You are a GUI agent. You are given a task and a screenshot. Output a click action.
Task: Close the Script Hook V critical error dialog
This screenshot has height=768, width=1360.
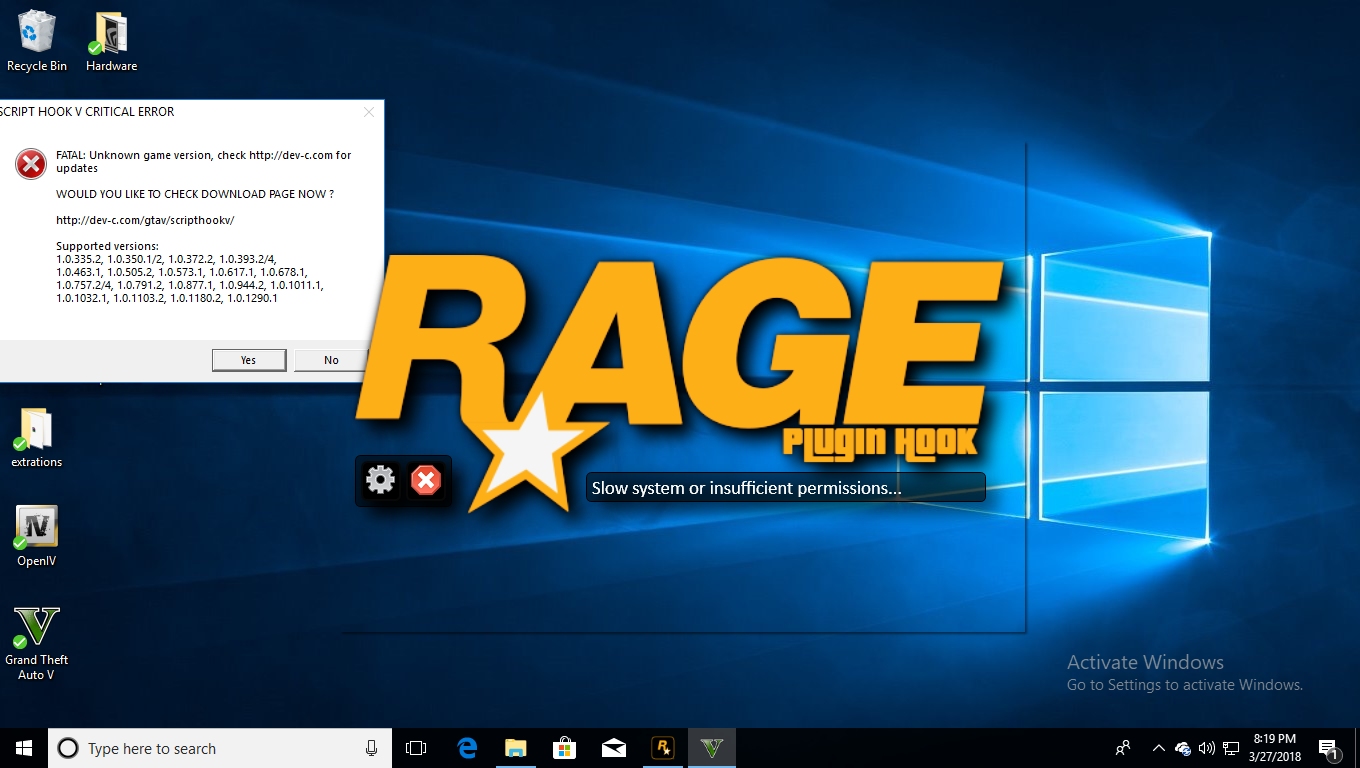[369, 112]
